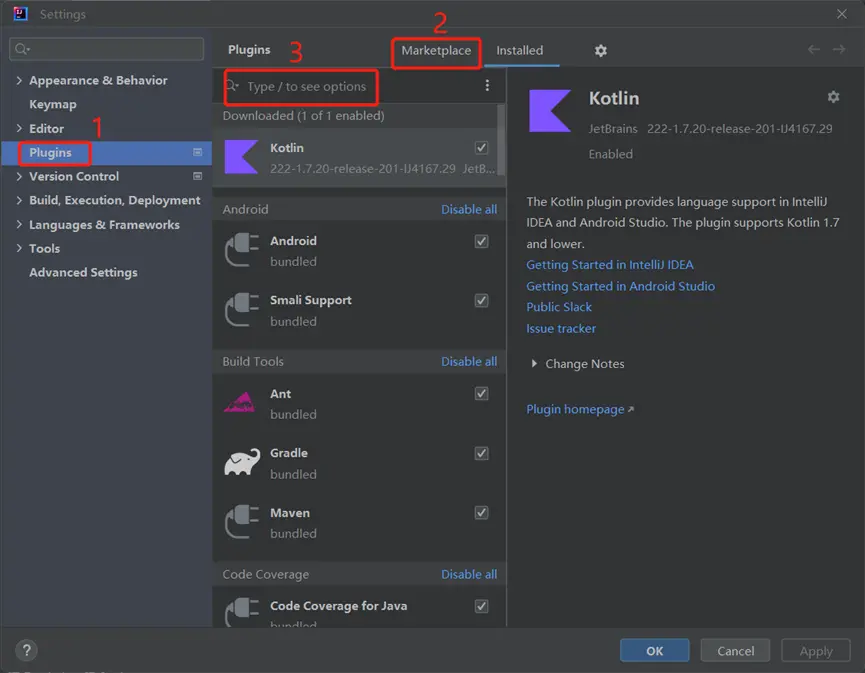865x673 pixels.
Task: Toggle the Ant plugin checkbox
Action: [481, 393]
